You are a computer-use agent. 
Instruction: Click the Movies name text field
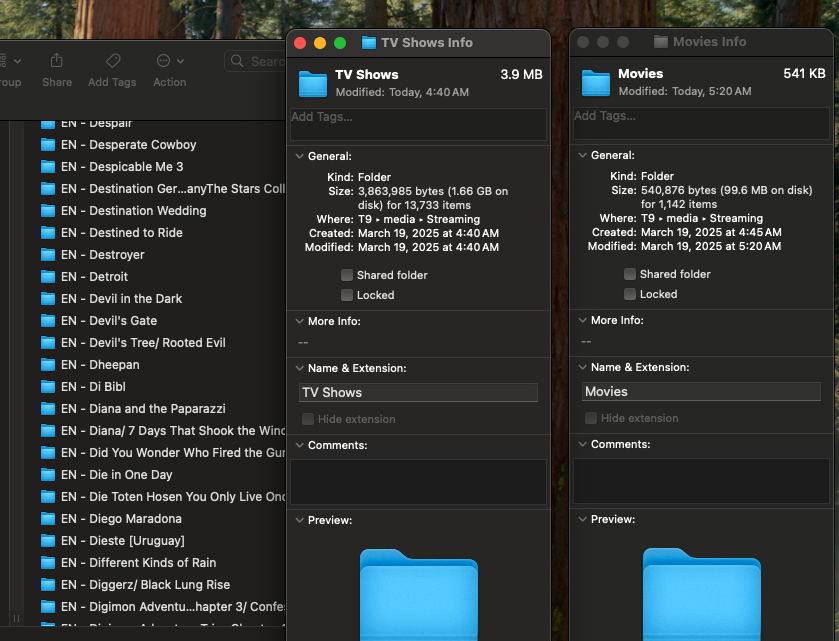tap(701, 392)
